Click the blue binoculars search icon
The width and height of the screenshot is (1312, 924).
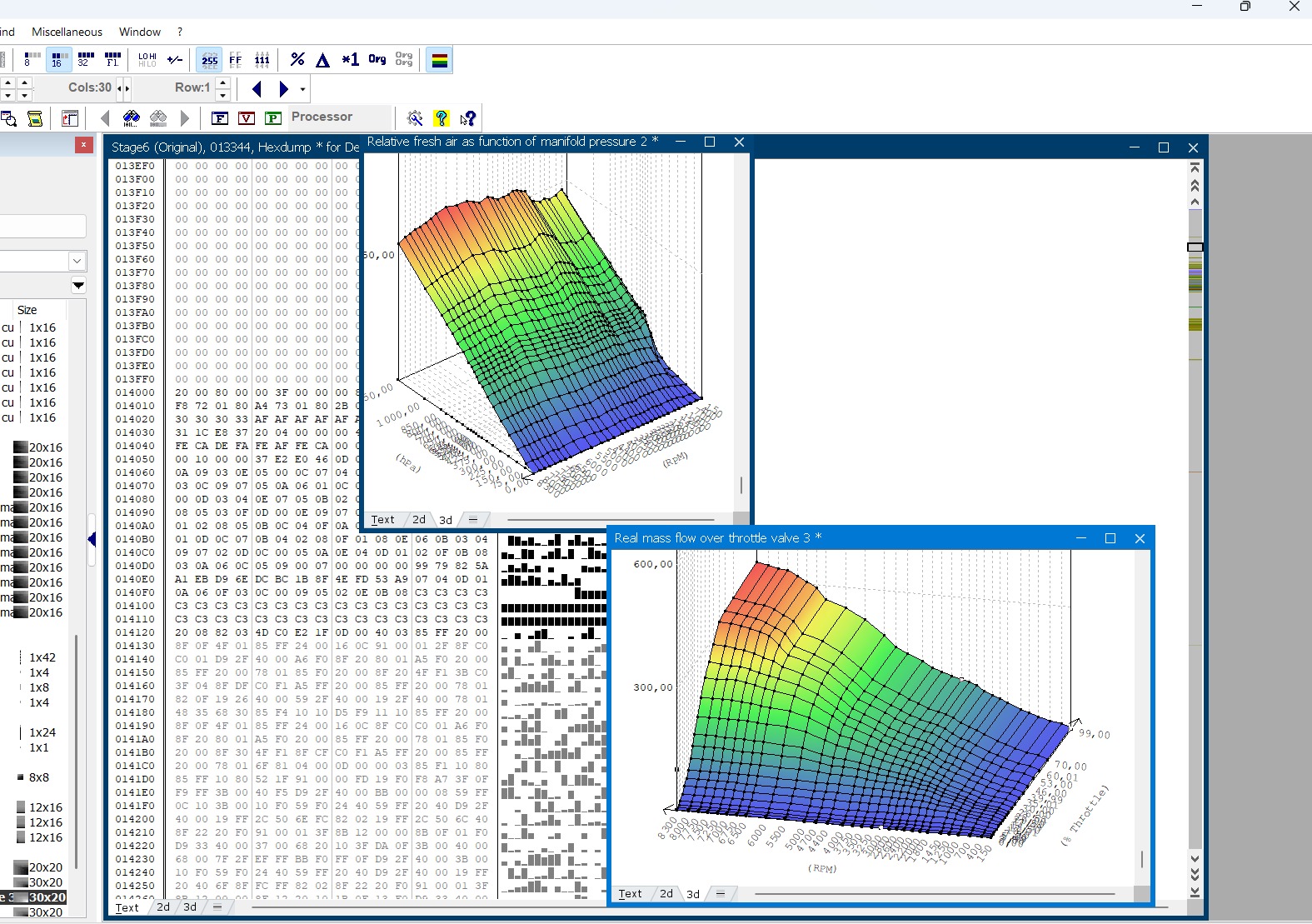pyautogui.click(x=132, y=118)
